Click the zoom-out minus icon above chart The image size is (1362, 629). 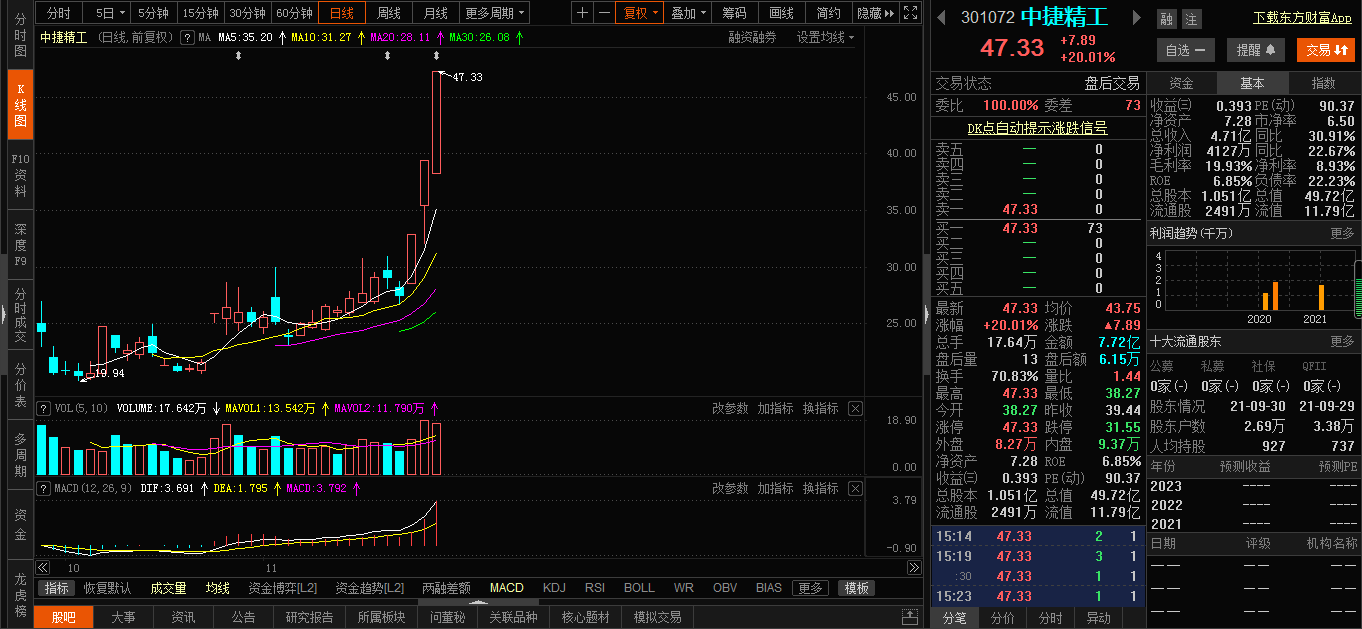[x=604, y=13]
